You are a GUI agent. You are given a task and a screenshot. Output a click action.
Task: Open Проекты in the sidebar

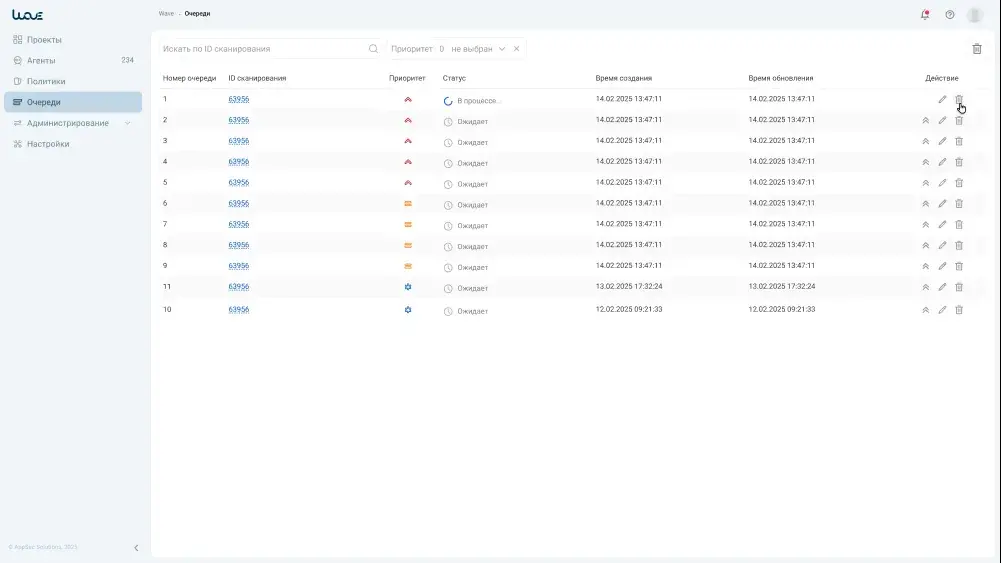pos(73,40)
